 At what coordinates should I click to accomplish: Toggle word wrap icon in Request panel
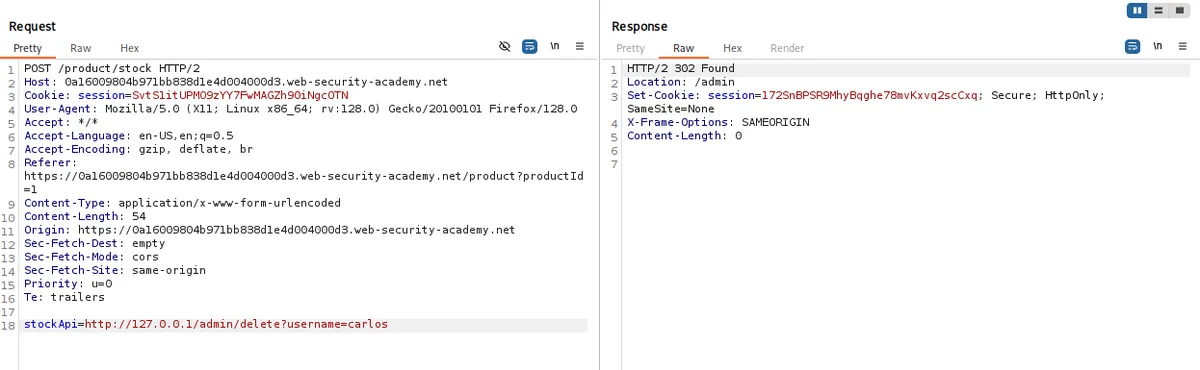[x=530, y=47]
